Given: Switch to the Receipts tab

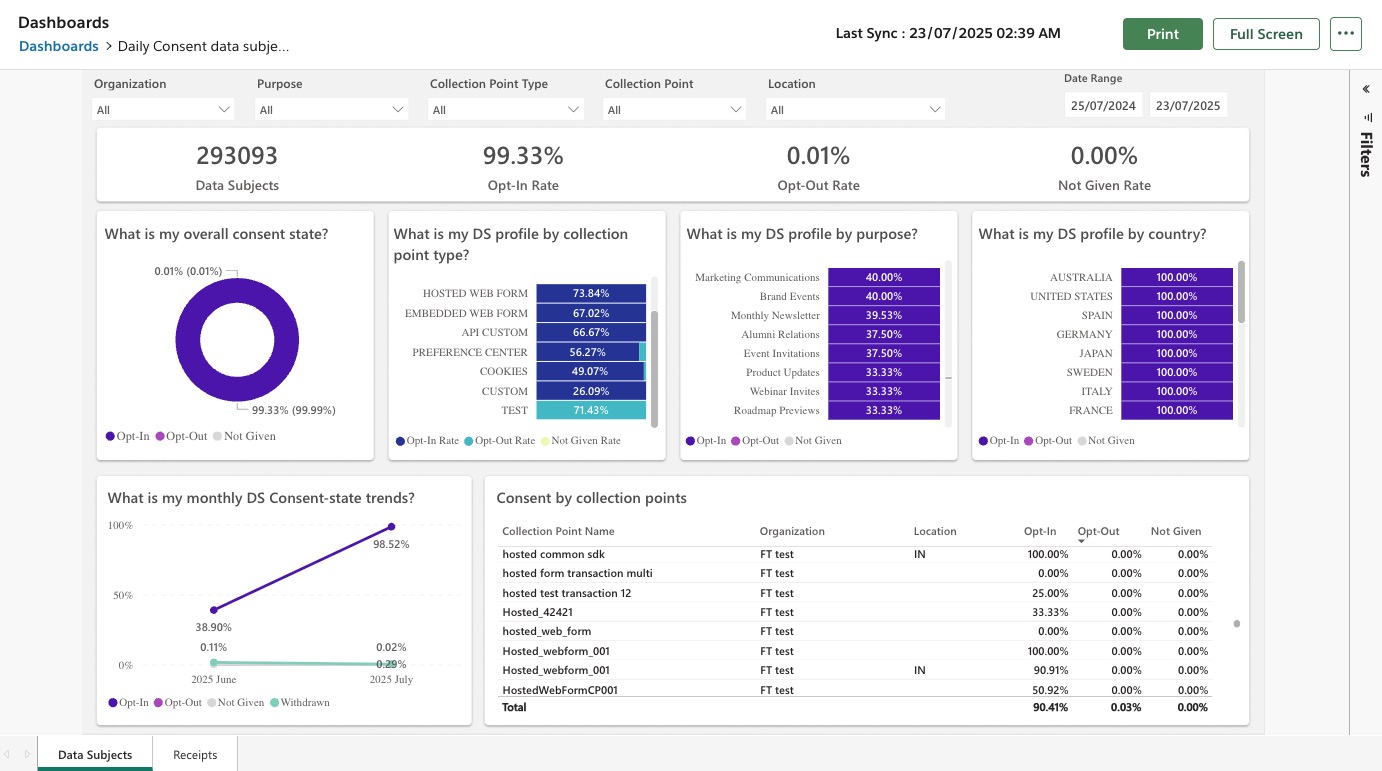Looking at the screenshot, I should point(194,754).
